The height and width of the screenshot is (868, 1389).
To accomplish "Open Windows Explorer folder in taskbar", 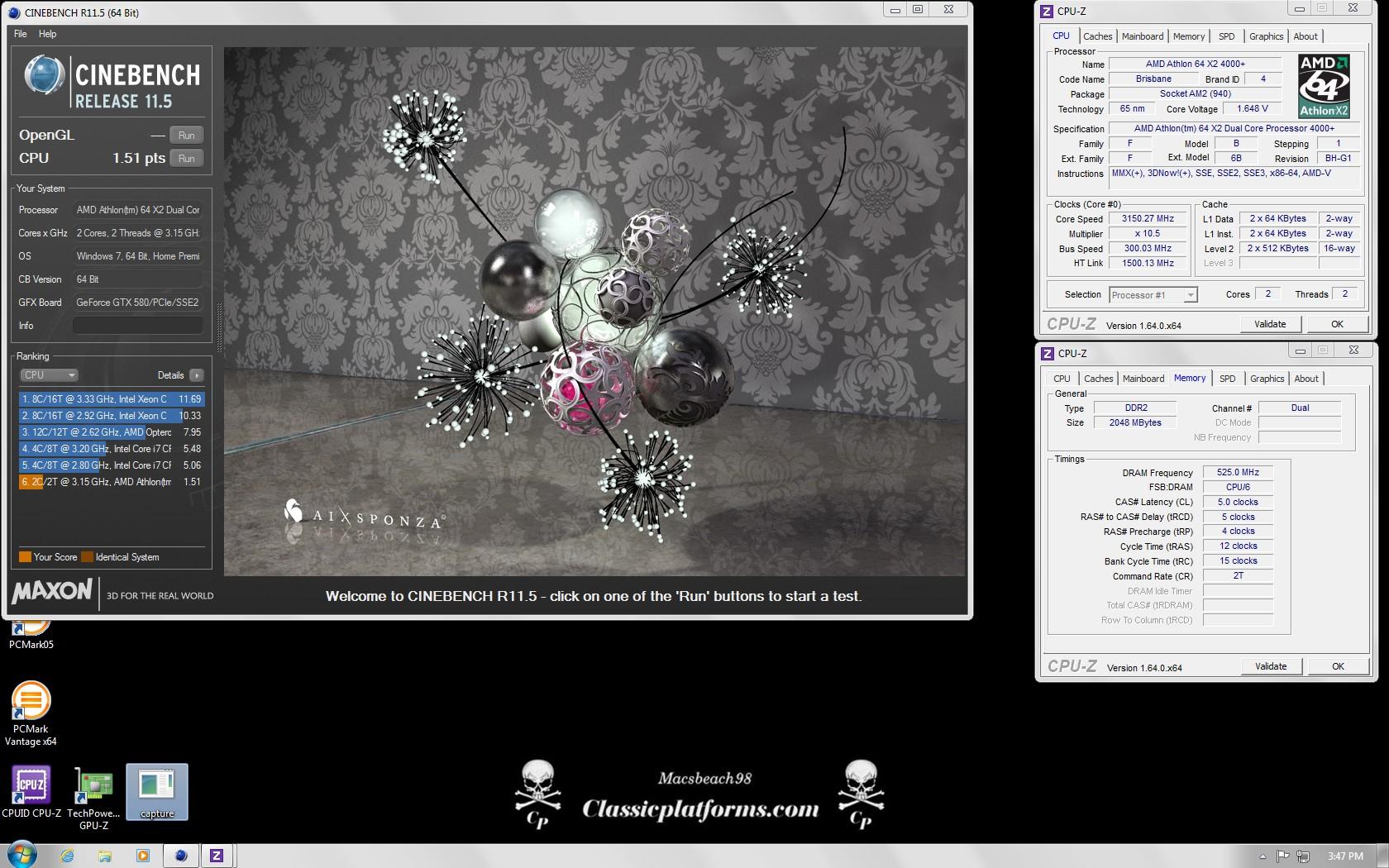I will pyautogui.click(x=104, y=856).
